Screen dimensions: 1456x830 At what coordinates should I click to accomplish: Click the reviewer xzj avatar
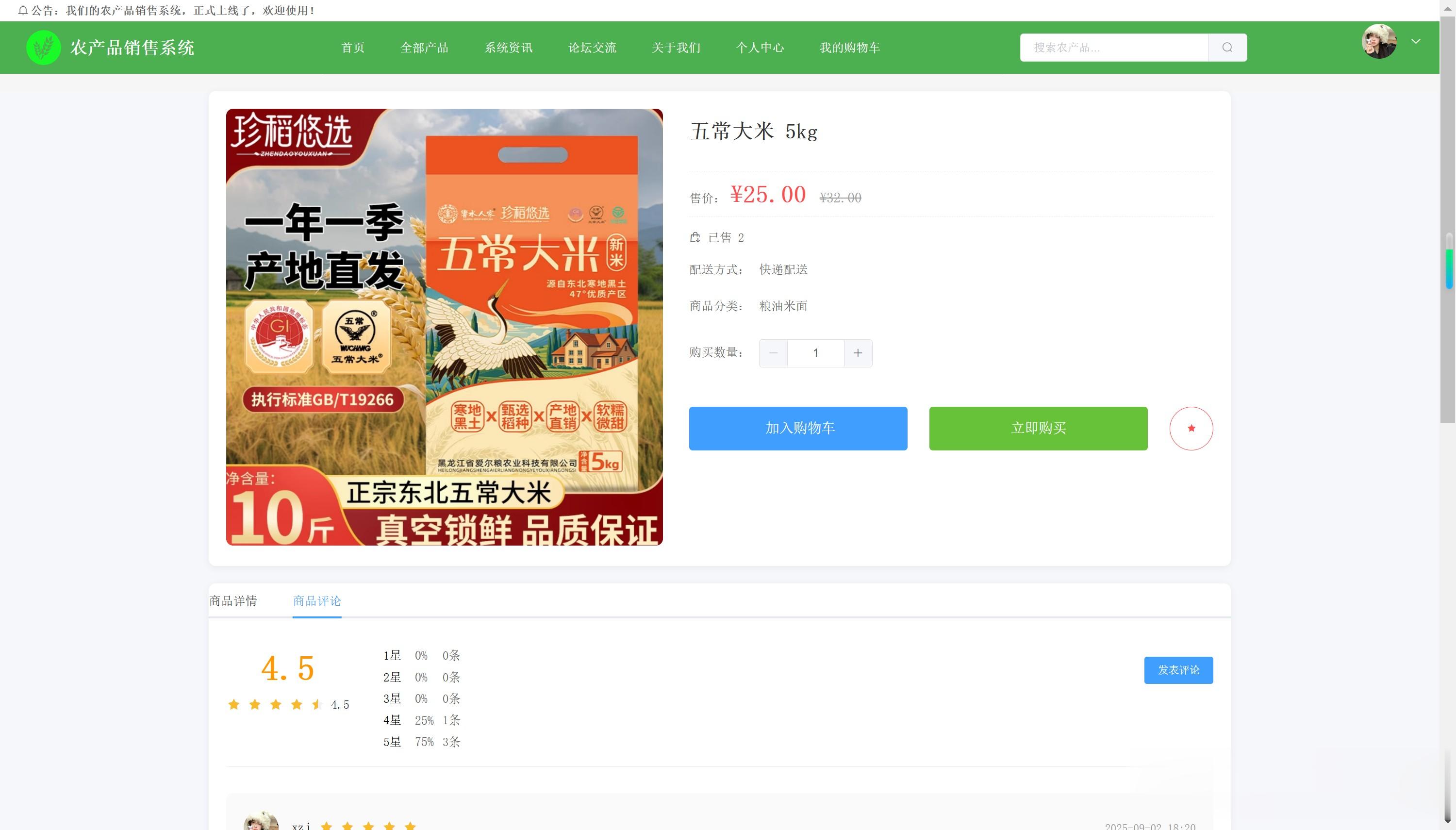click(x=261, y=822)
